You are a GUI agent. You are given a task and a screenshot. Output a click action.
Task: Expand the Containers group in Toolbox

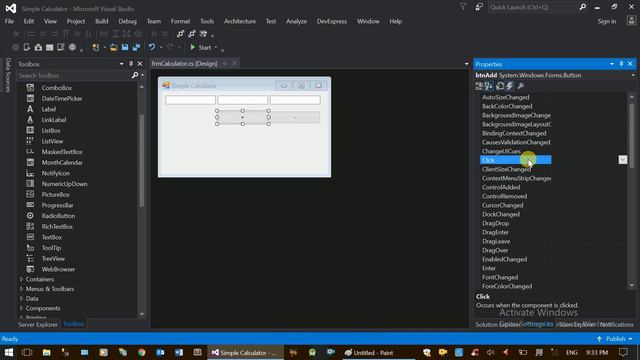click(x=21, y=279)
